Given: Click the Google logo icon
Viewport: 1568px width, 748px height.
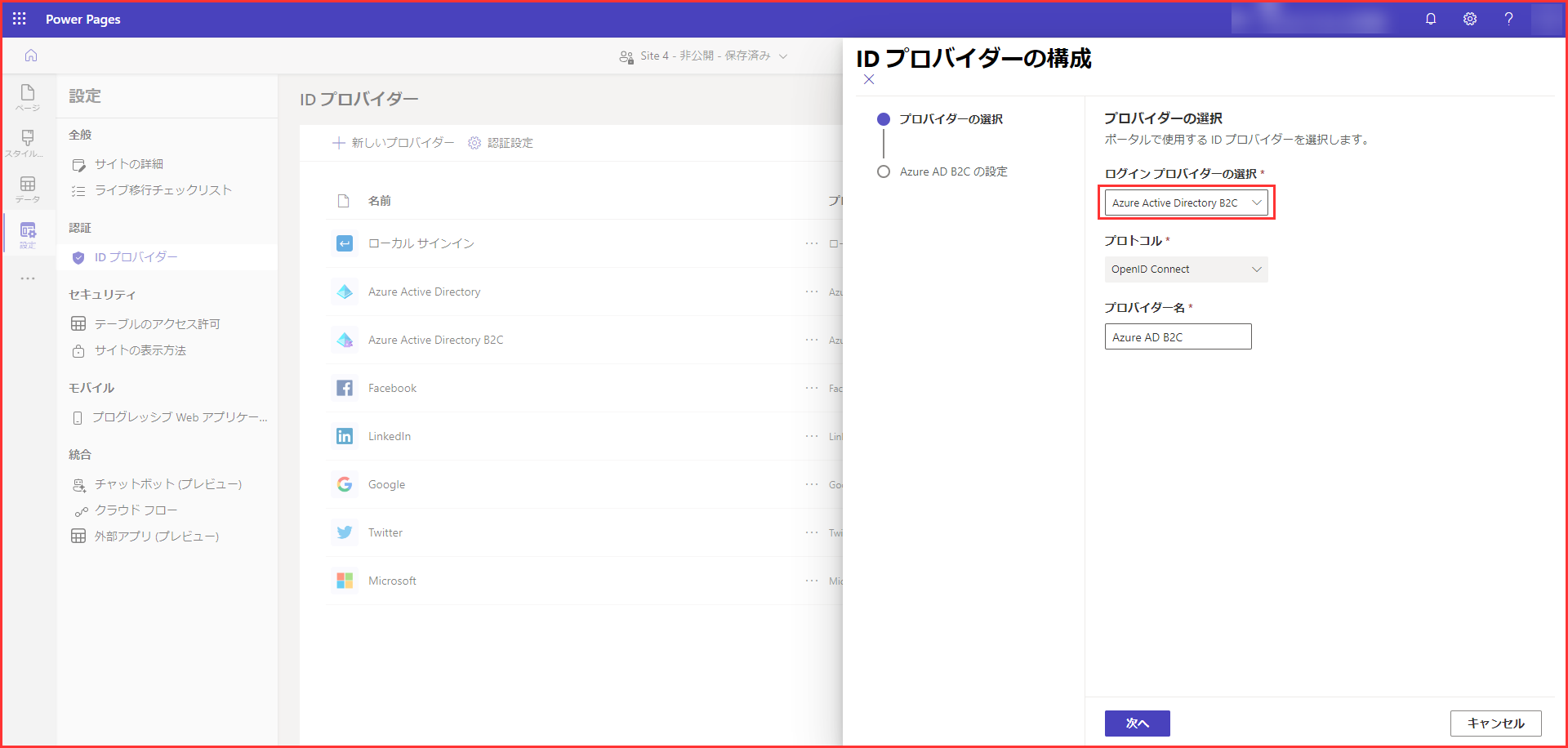Looking at the screenshot, I should click(345, 484).
